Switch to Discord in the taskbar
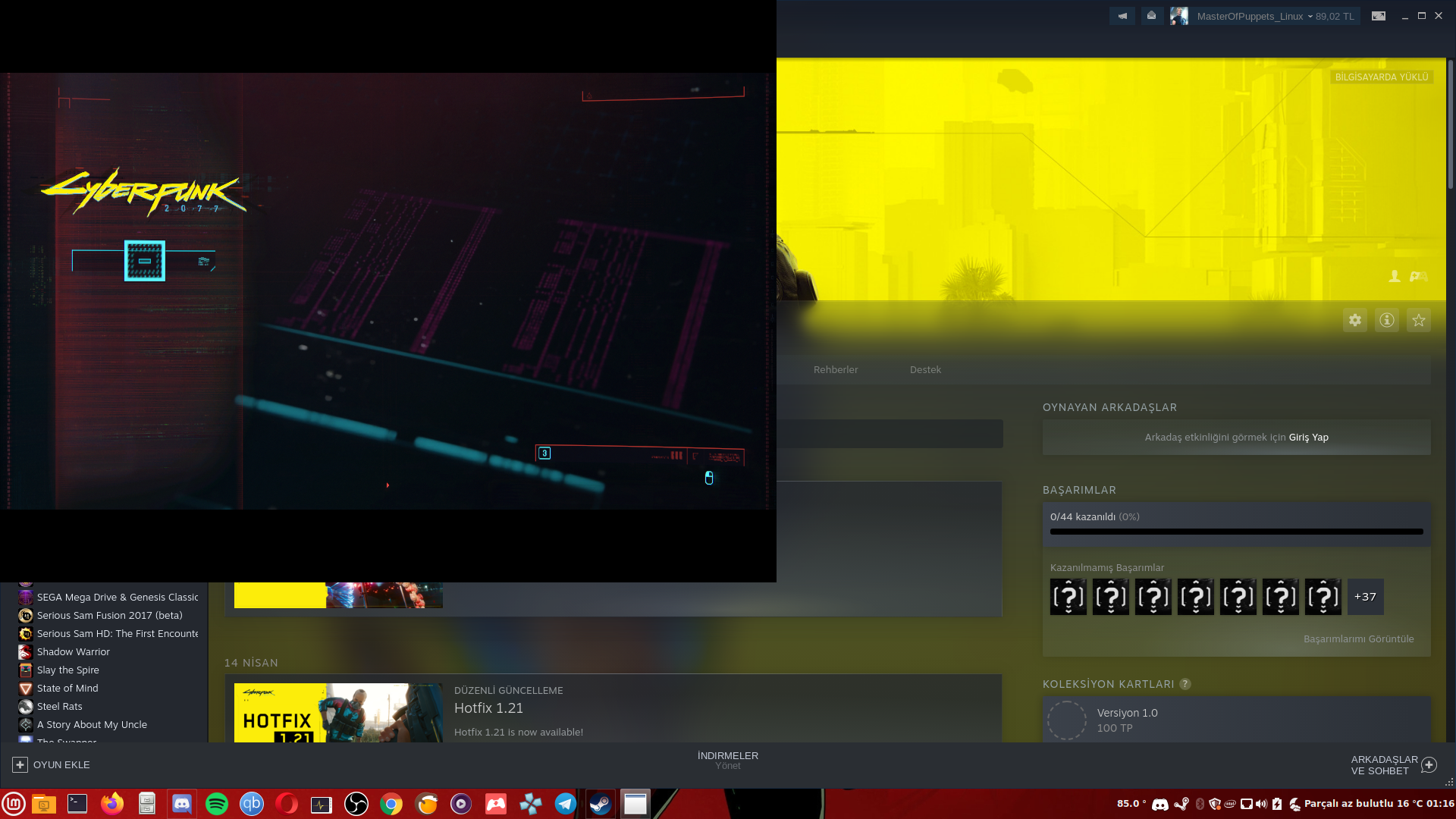 (x=182, y=804)
